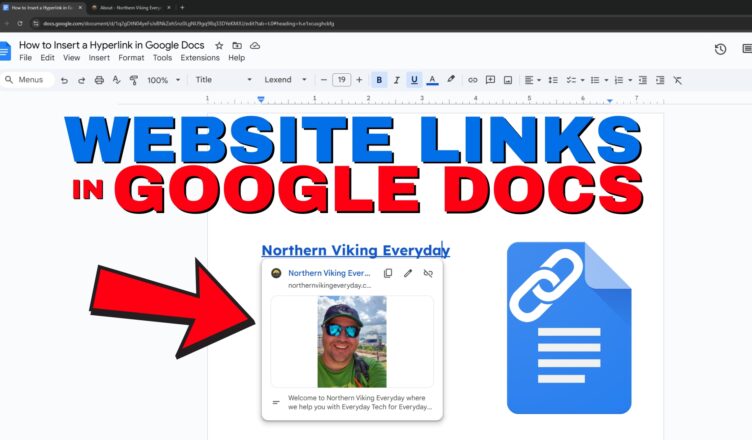Open Northern Viking Ever... link title in the preview card
Viewport: 752px width, 440px height.
[329, 273]
